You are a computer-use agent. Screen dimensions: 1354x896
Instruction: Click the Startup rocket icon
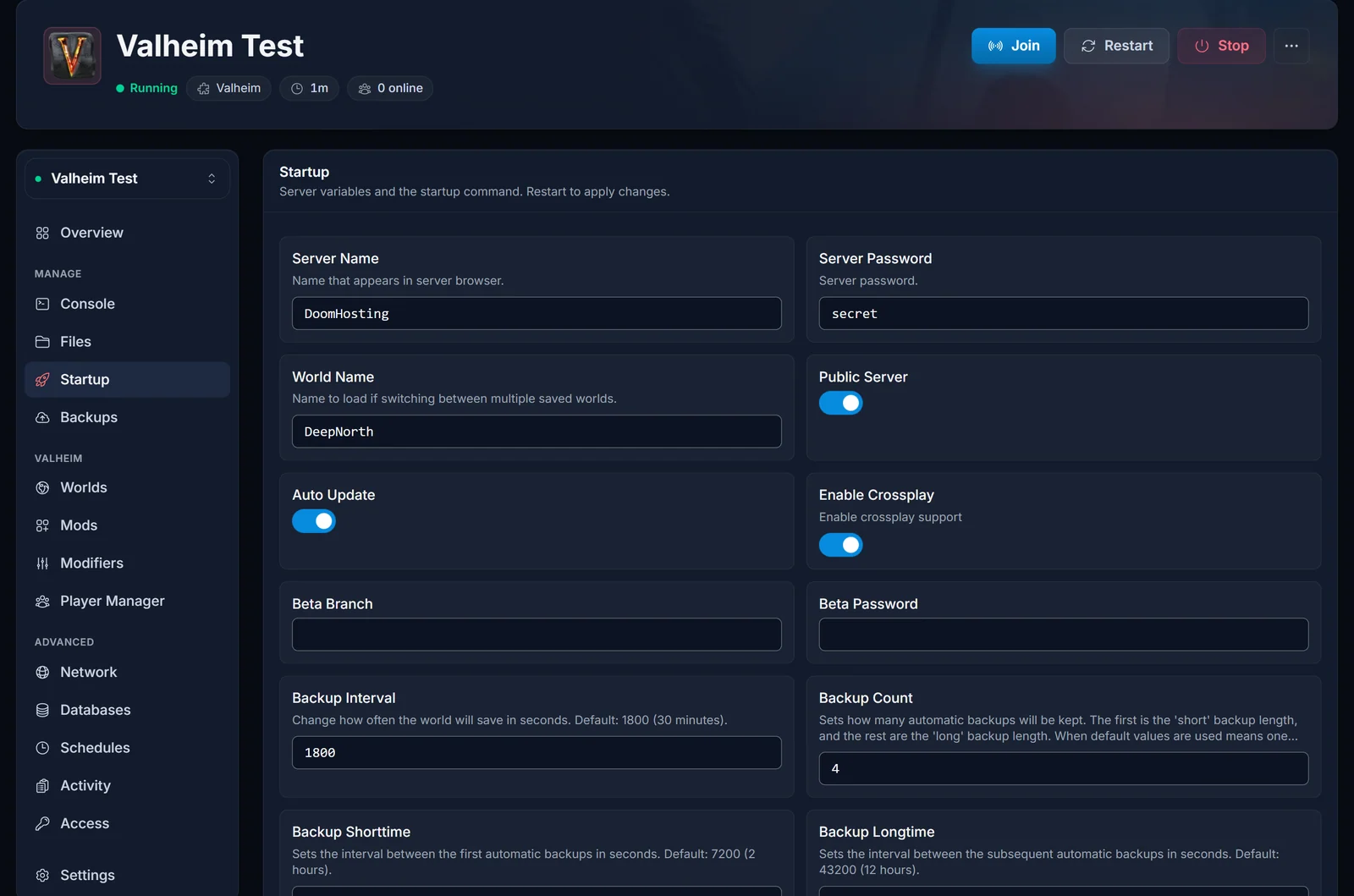pyautogui.click(x=42, y=380)
